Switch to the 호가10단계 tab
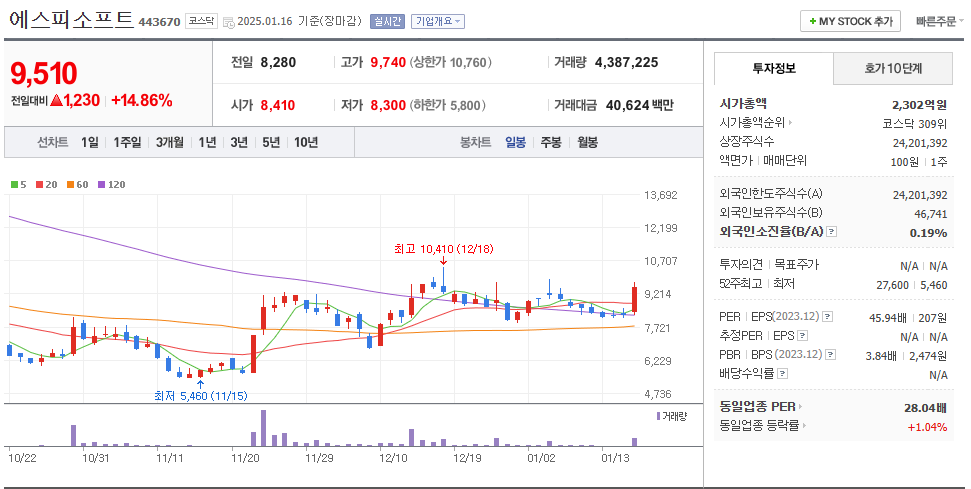The image size is (971, 489). [893, 68]
